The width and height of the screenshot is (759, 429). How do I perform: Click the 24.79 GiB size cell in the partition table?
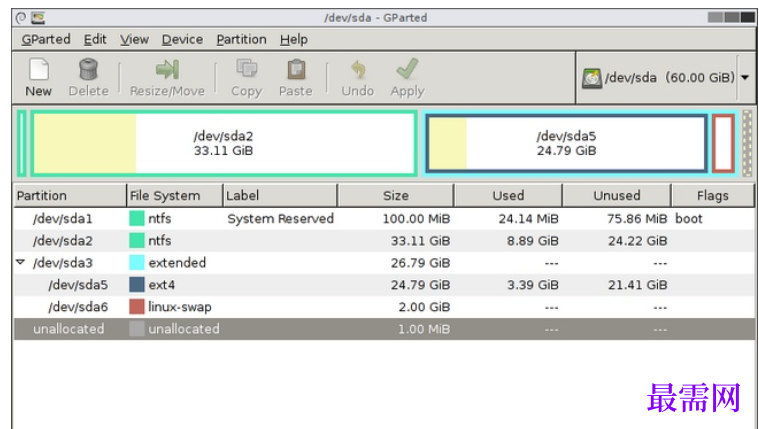421,285
